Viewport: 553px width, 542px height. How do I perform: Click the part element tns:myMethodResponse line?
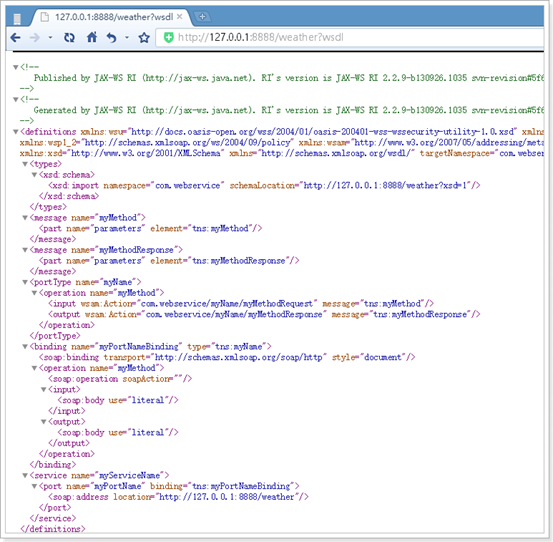tap(169, 261)
